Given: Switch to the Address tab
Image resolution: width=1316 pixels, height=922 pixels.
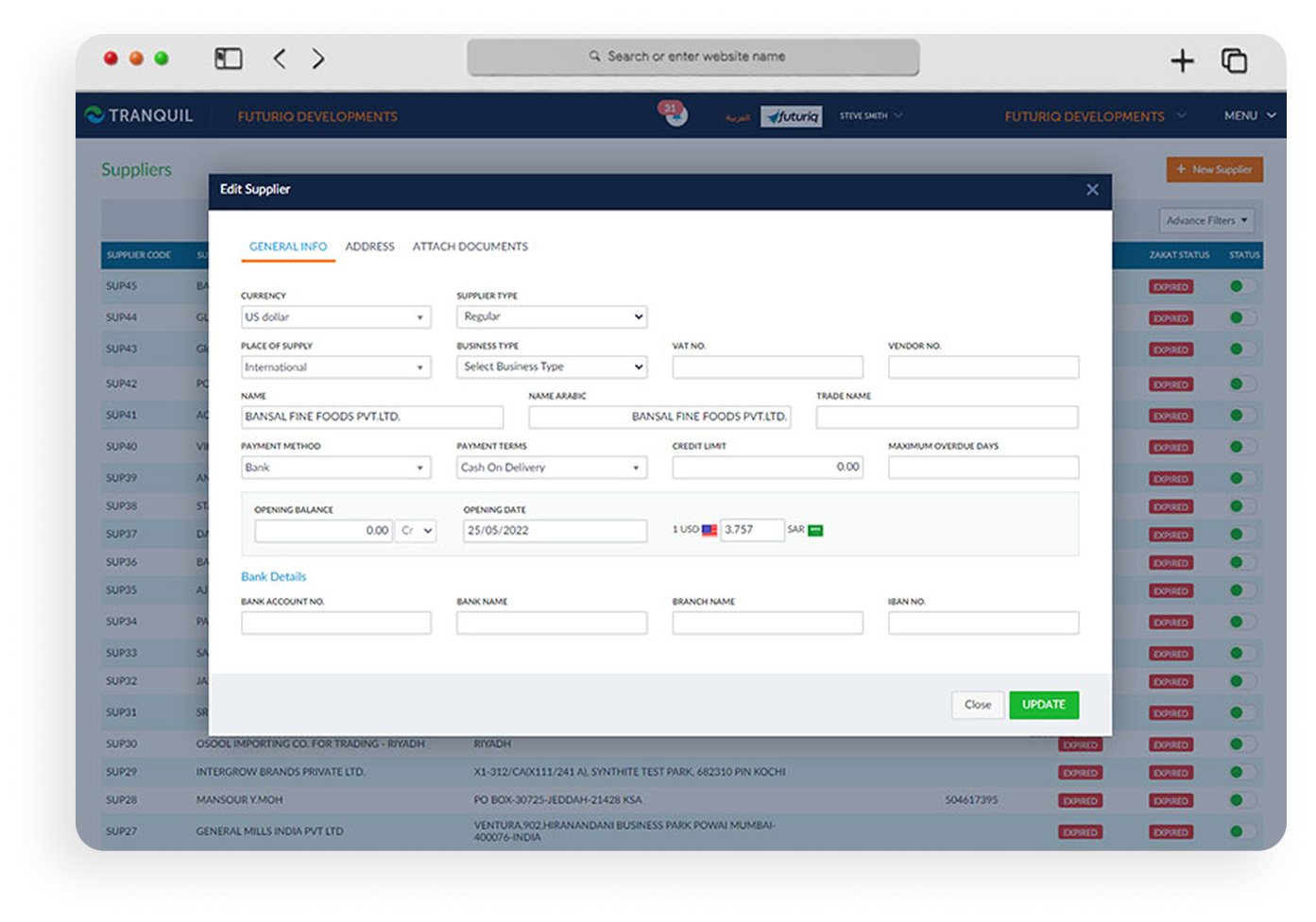Looking at the screenshot, I should coord(369,247).
